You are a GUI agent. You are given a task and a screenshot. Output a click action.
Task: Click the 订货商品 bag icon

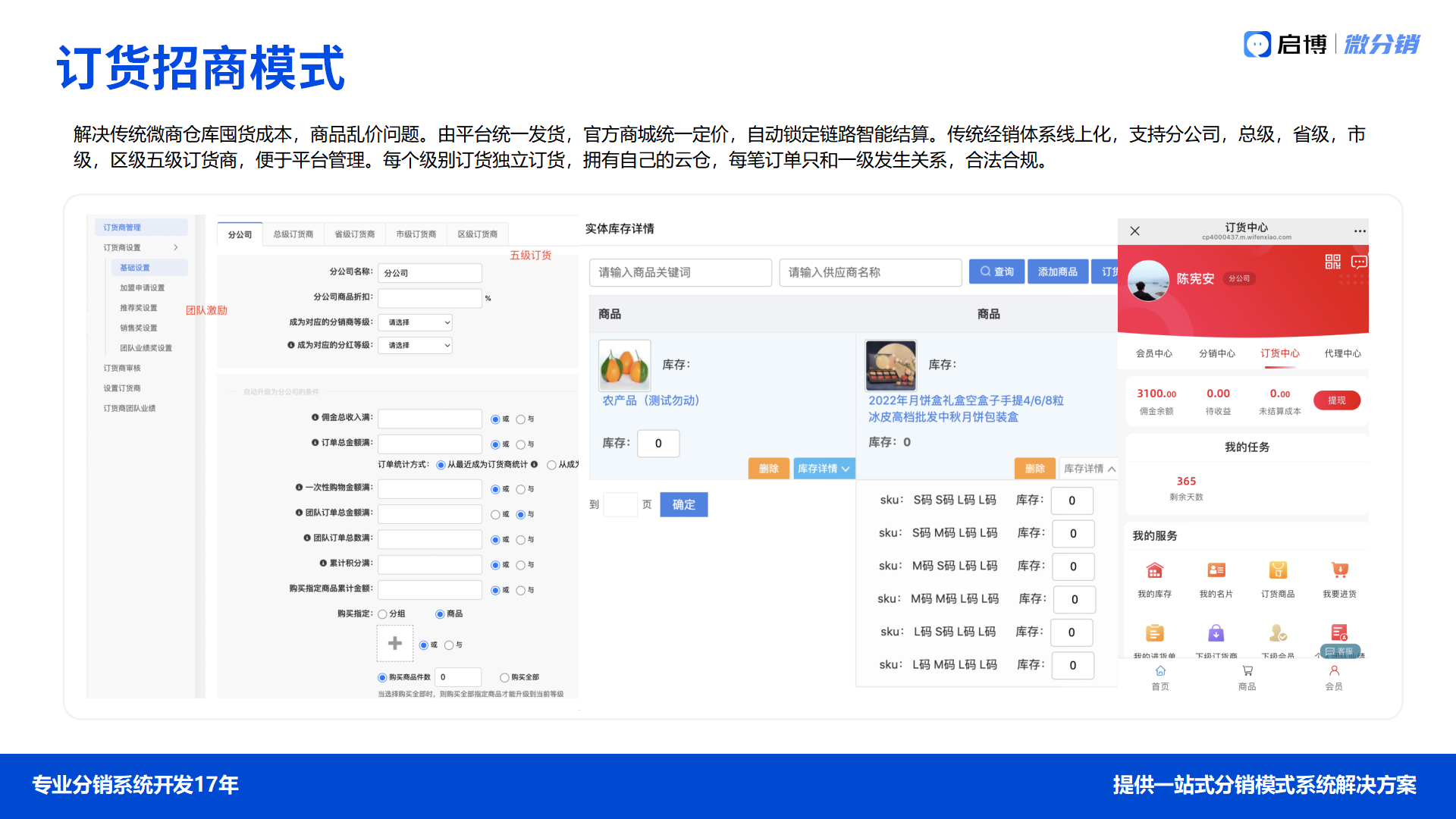(x=1278, y=571)
